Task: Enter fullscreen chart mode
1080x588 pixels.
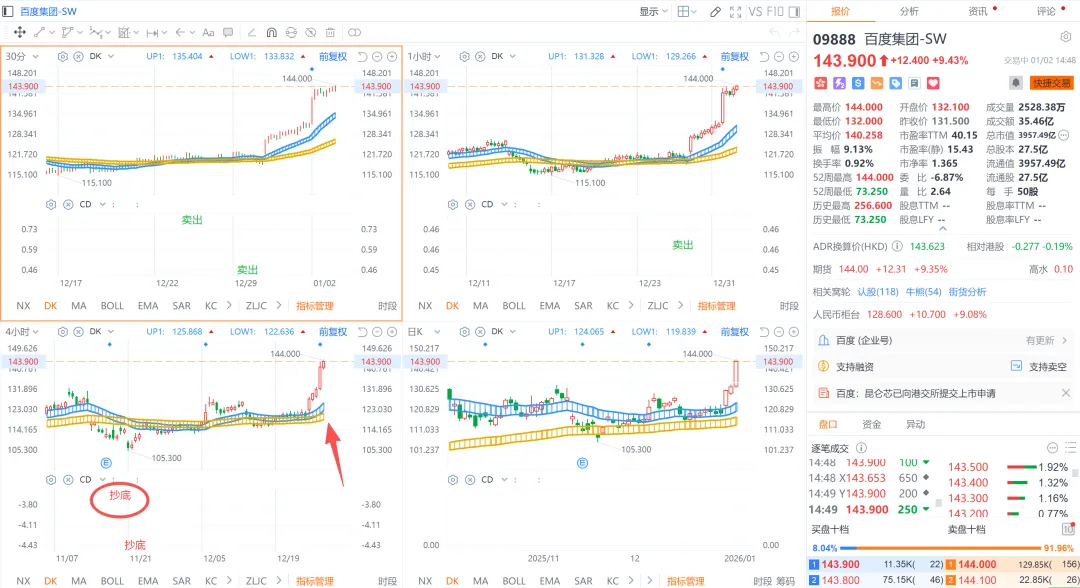Action: point(735,12)
